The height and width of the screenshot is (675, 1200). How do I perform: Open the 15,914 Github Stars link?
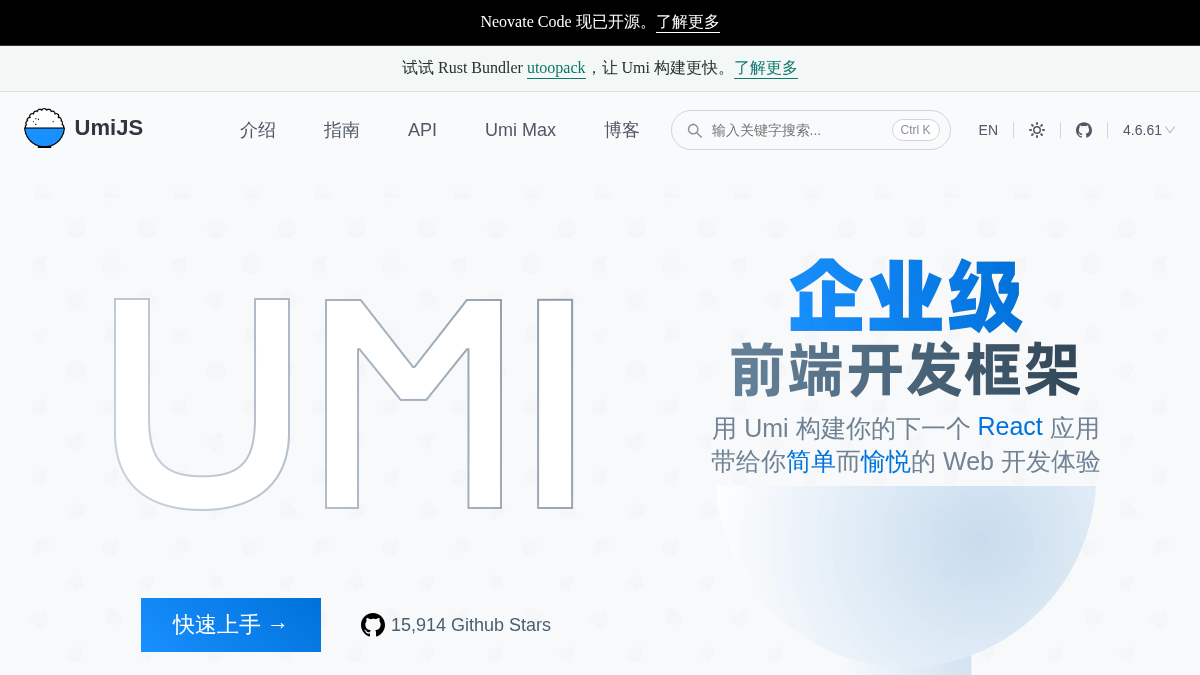tap(456, 625)
